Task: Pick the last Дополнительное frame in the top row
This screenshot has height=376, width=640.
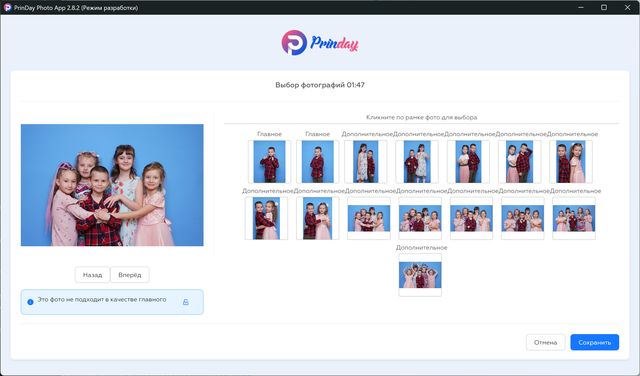Action: [571, 162]
